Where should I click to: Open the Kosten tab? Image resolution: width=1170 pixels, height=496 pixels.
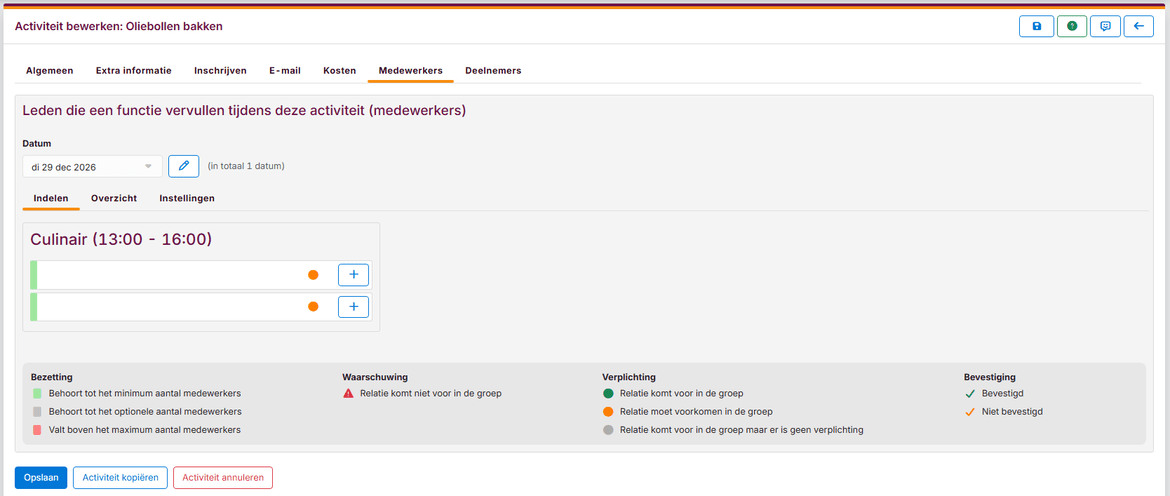[x=340, y=71]
